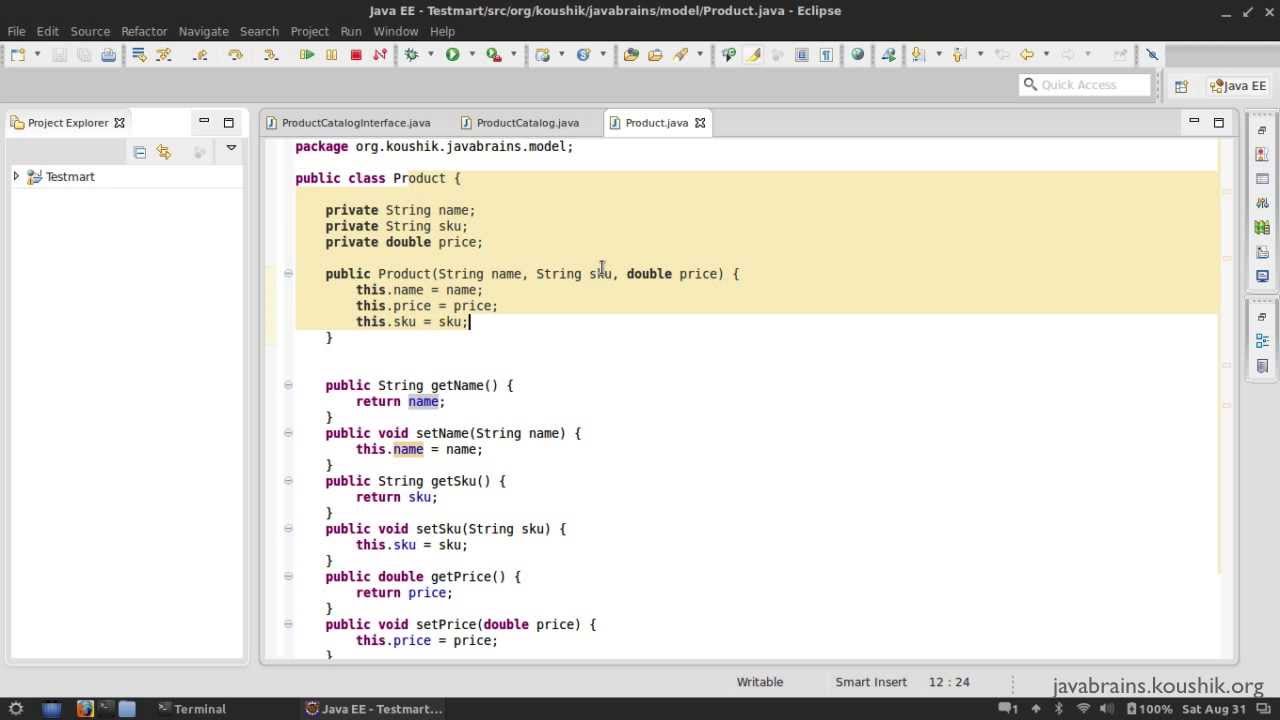Click the Disconnect debug icon

tap(380, 55)
